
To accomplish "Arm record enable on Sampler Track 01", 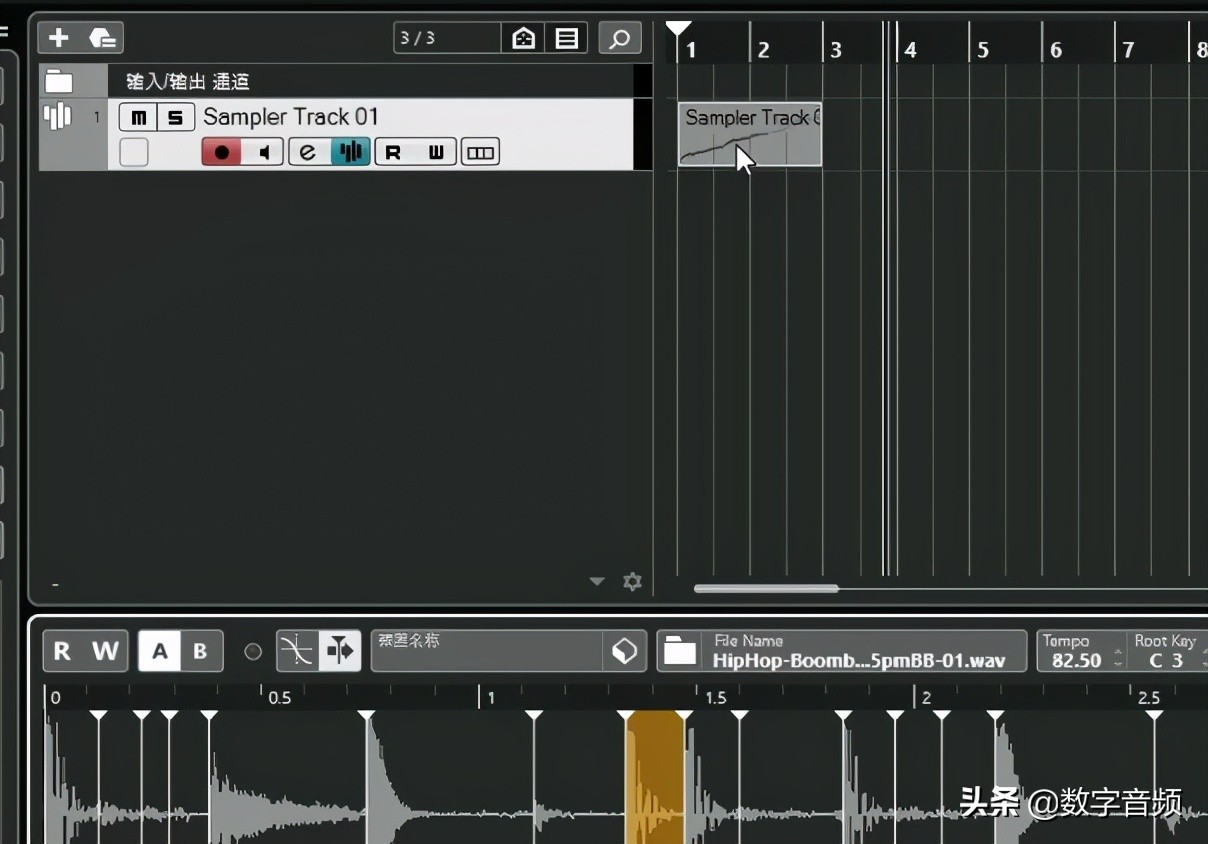I will (x=221, y=151).
